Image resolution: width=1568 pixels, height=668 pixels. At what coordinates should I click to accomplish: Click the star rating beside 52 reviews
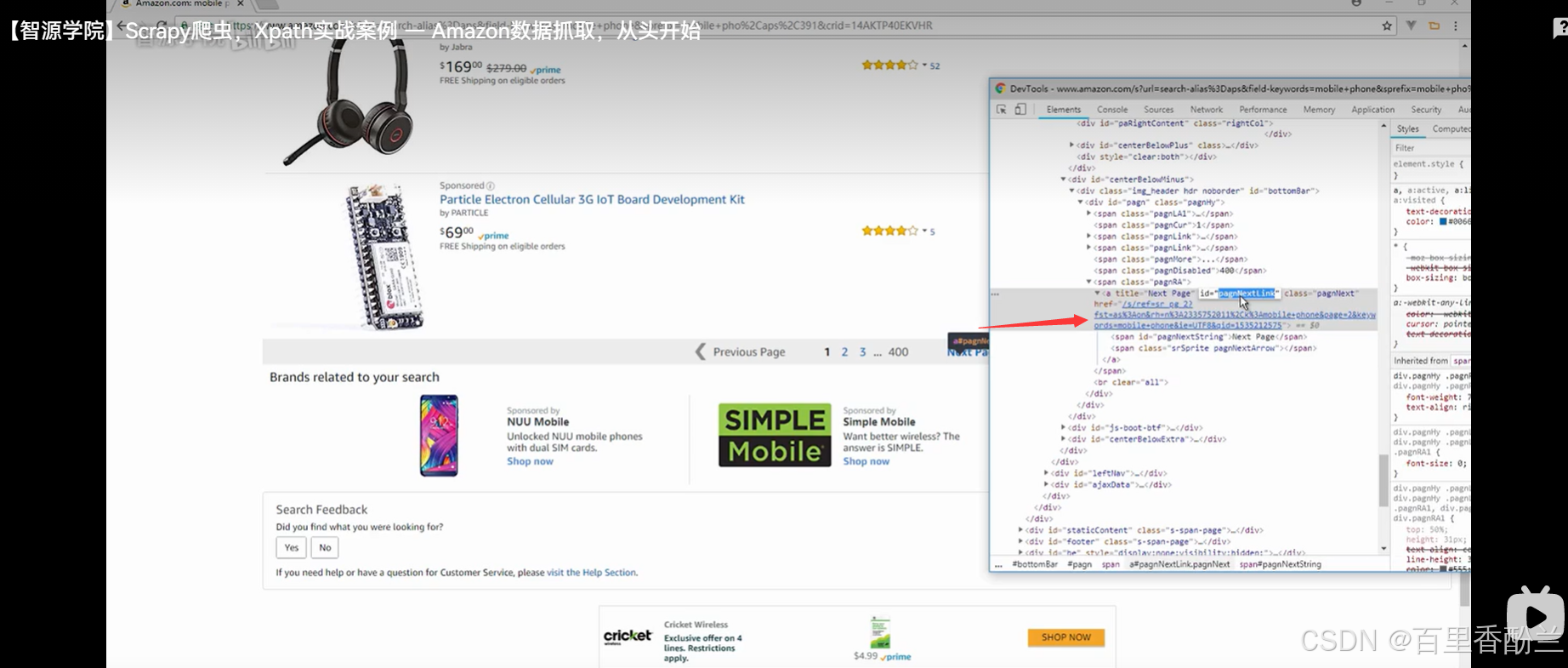click(x=889, y=65)
